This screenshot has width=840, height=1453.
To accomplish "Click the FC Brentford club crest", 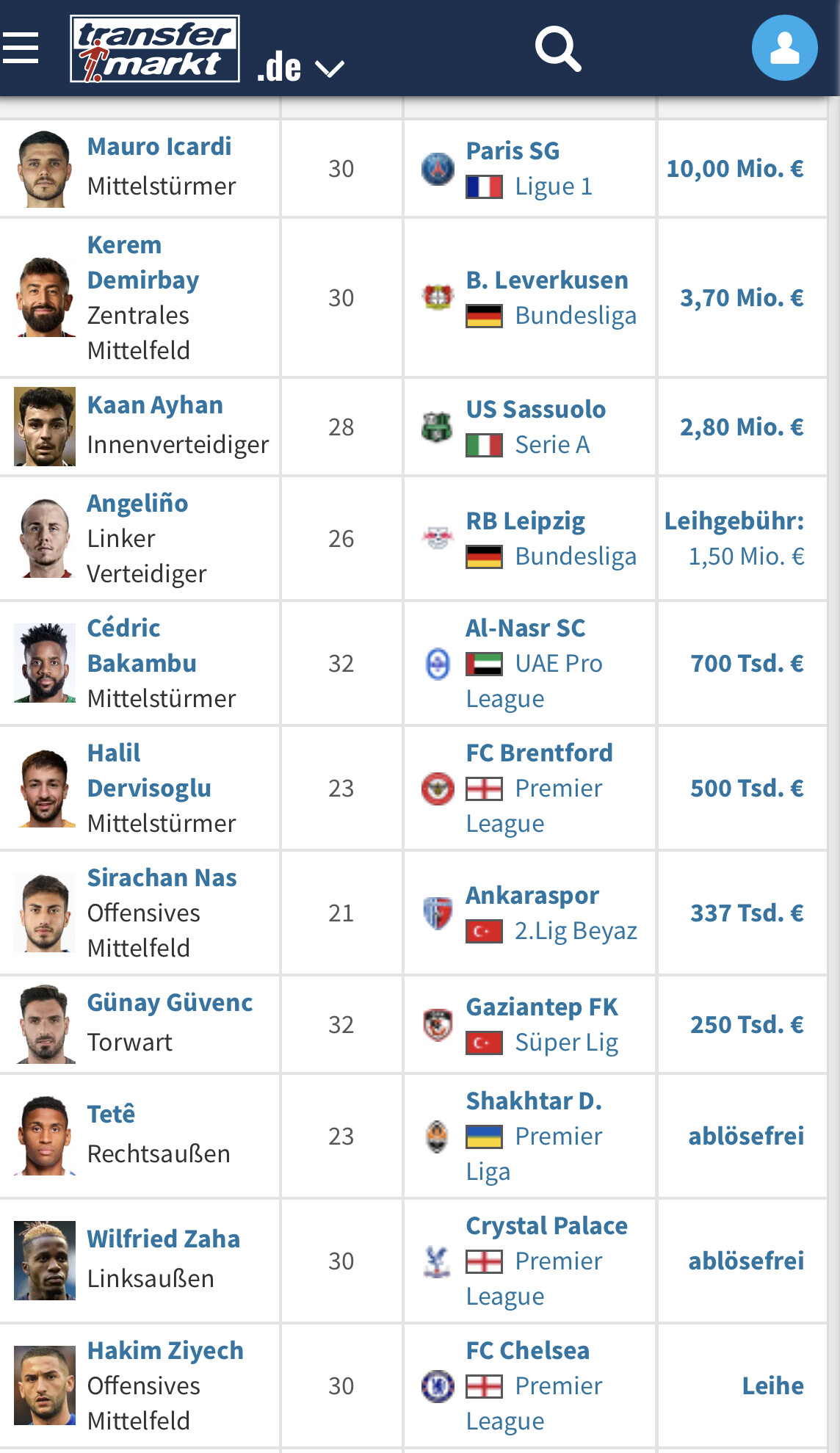I will coord(438,789).
